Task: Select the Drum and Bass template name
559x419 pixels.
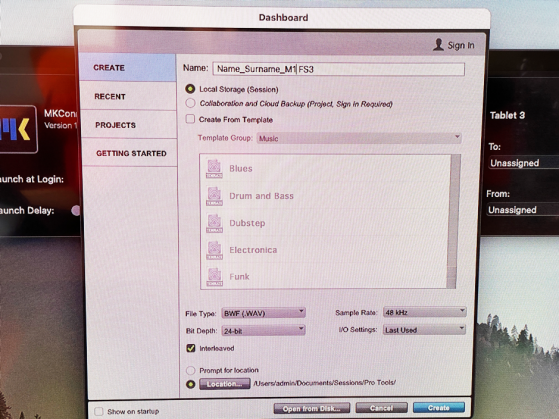Action: 261,196
